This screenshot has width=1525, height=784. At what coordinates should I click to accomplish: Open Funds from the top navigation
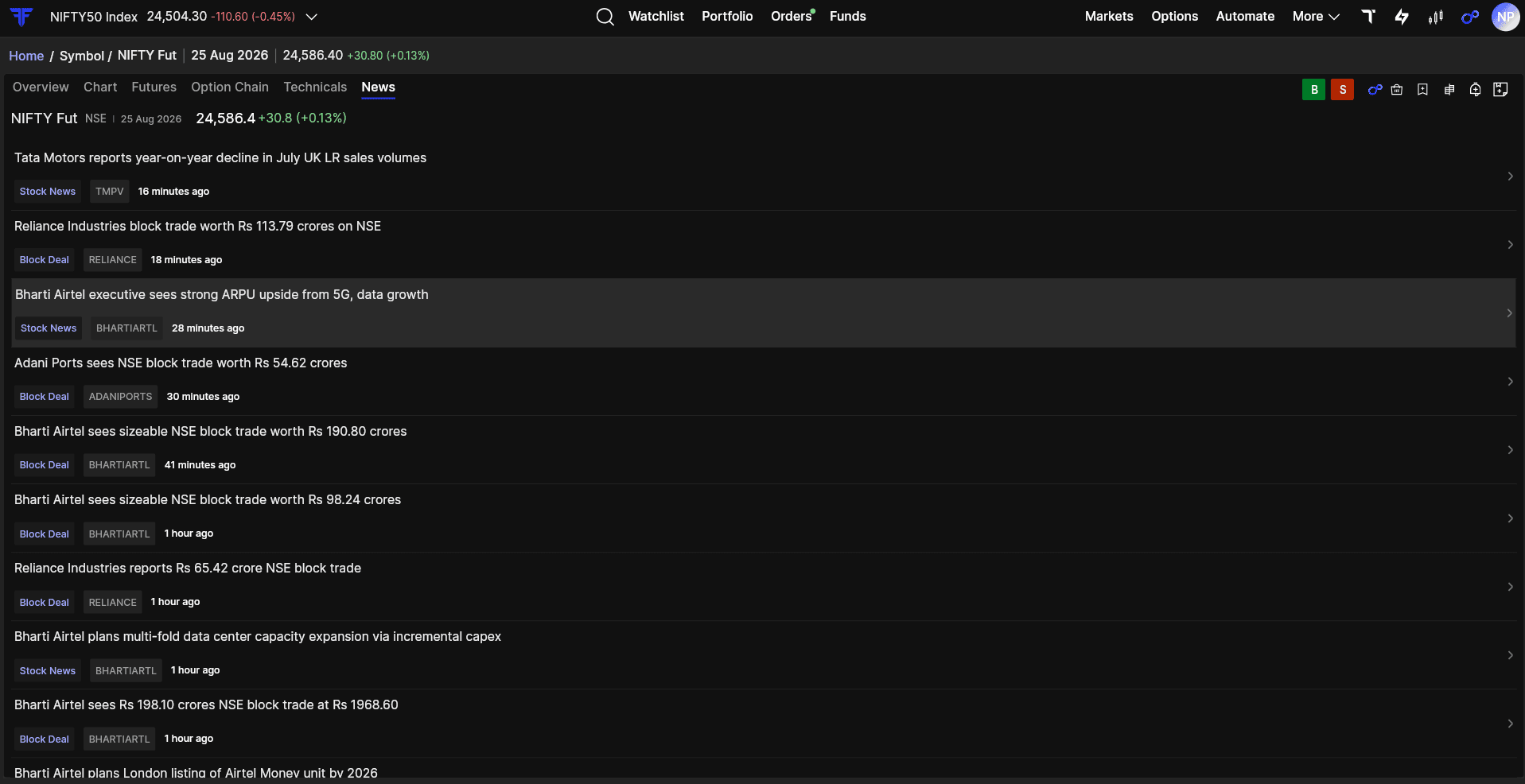[x=848, y=17]
